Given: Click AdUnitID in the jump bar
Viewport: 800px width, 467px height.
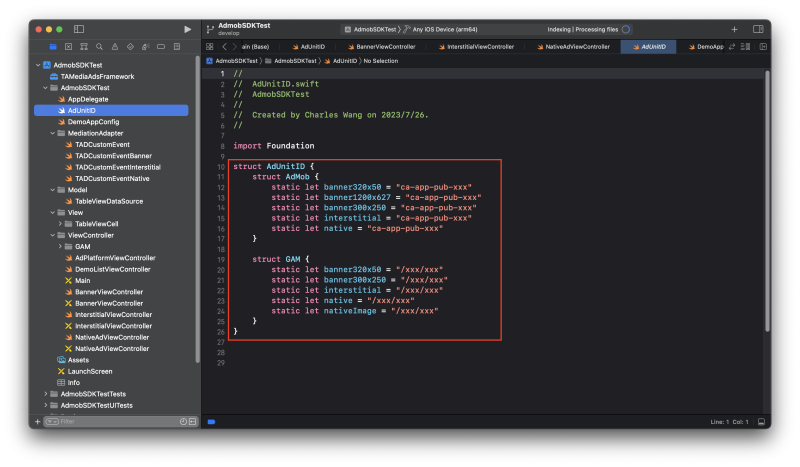Looking at the screenshot, I should point(340,61).
